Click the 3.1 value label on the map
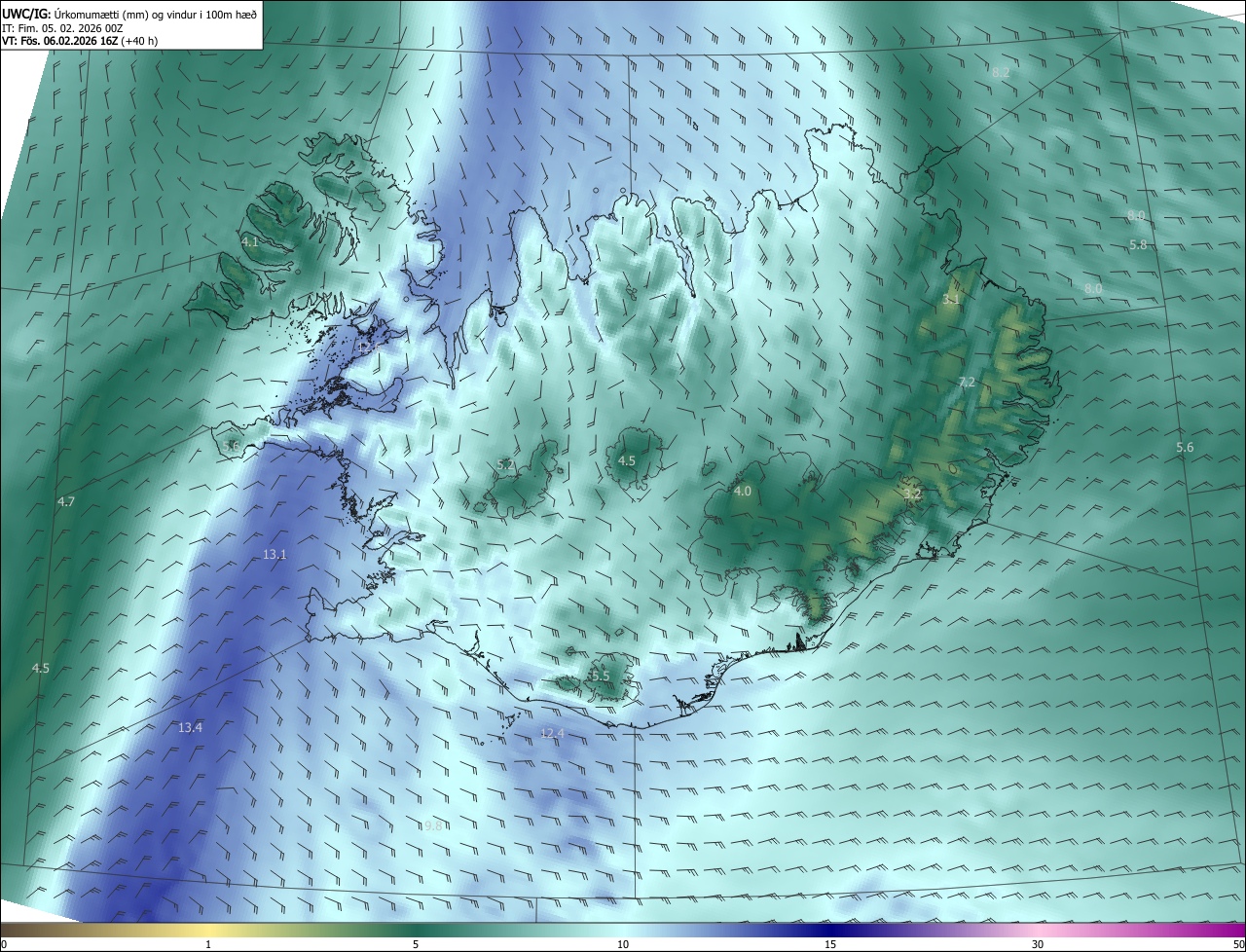 pyautogui.click(x=951, y=300)
